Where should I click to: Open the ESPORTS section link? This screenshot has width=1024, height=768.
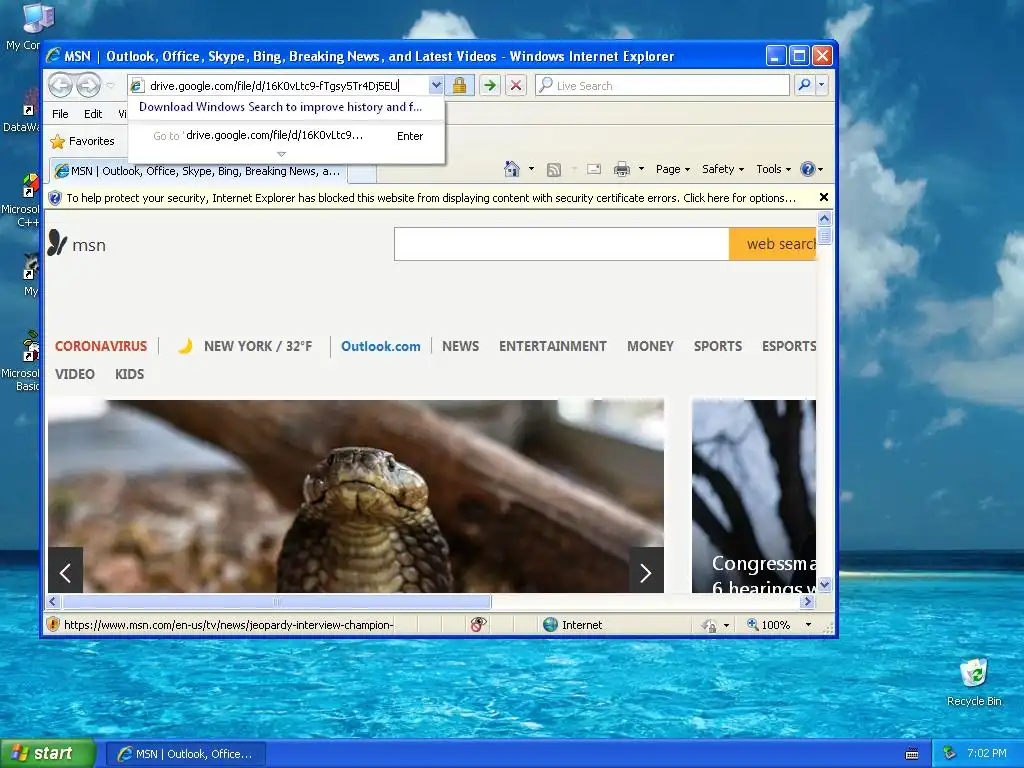pyautogui.click(x=789, y=346)
